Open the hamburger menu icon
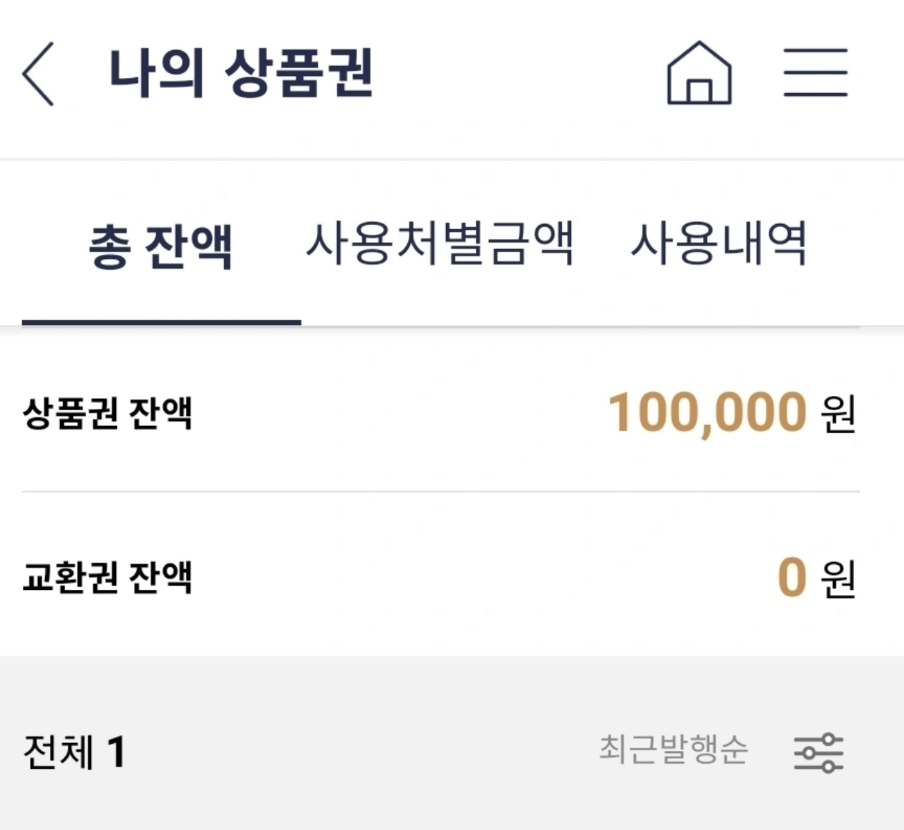Screen dimensions: 904x830 [x=816, y=73]
